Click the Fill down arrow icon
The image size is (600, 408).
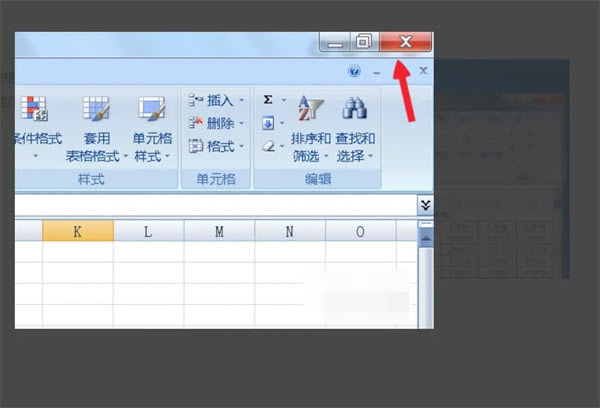point(268,123)
